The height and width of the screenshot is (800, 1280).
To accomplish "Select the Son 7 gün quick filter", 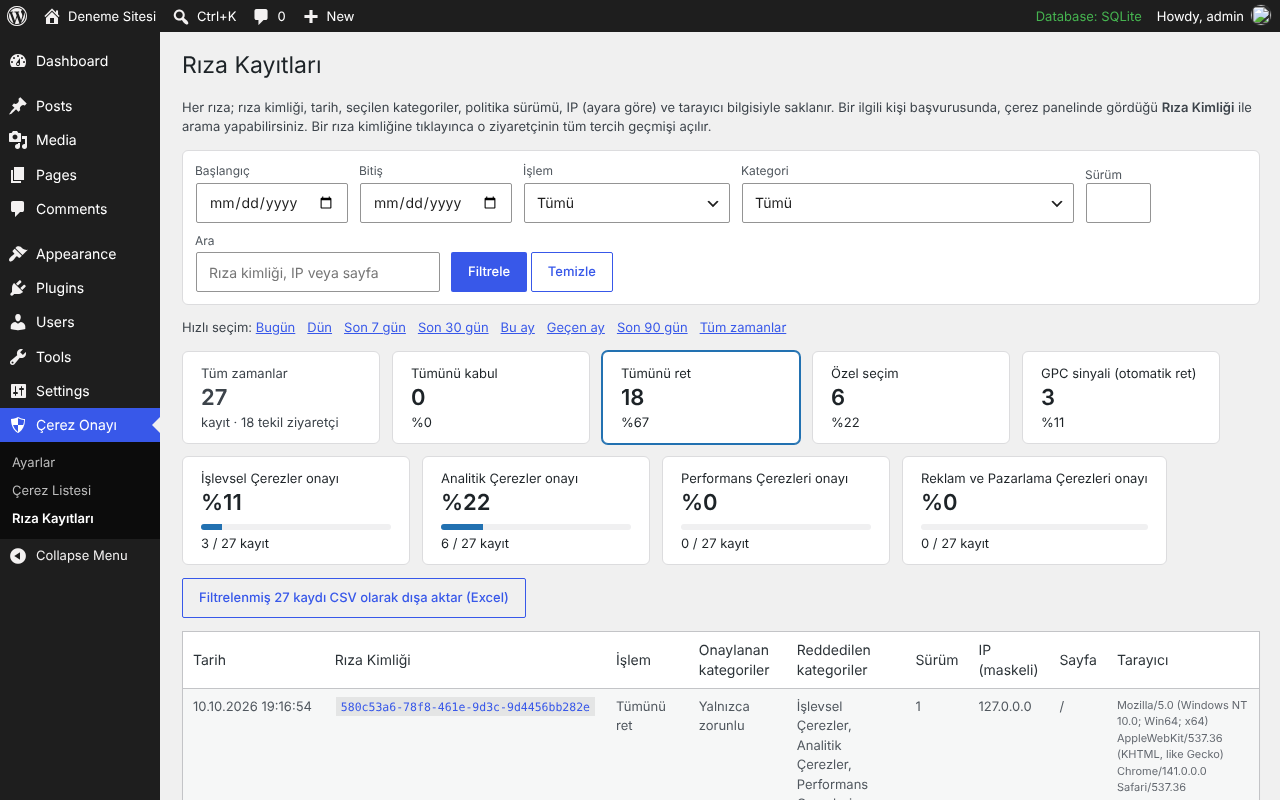I will coord(375,327).
